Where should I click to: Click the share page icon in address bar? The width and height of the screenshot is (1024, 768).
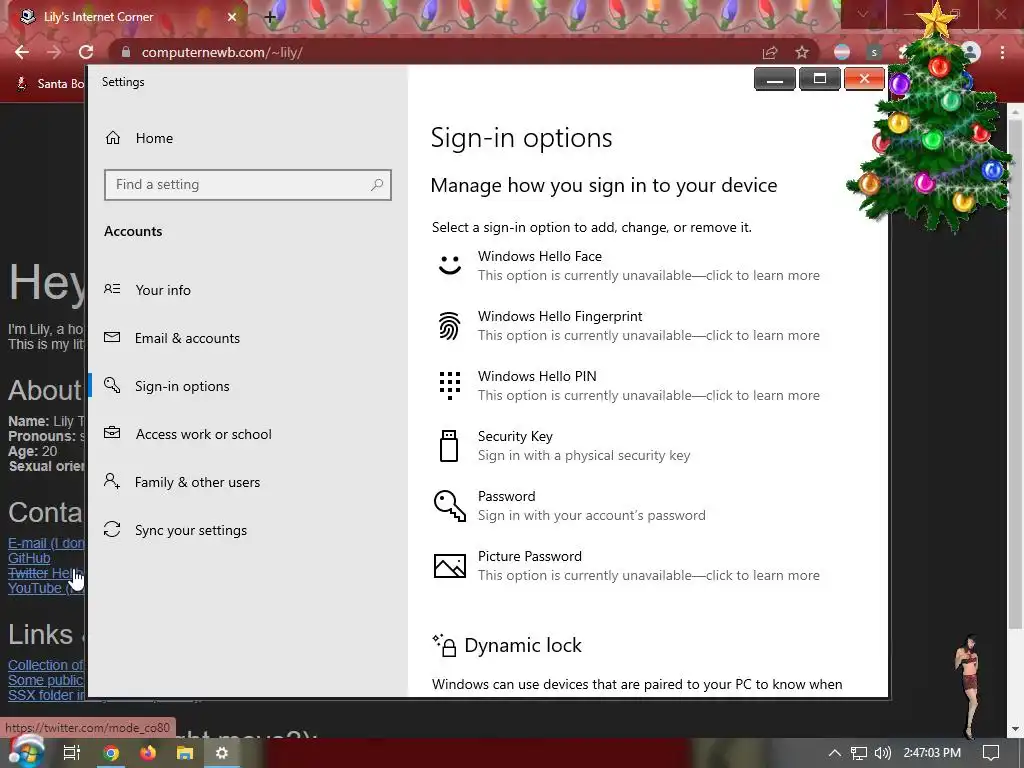click(770, 52)
